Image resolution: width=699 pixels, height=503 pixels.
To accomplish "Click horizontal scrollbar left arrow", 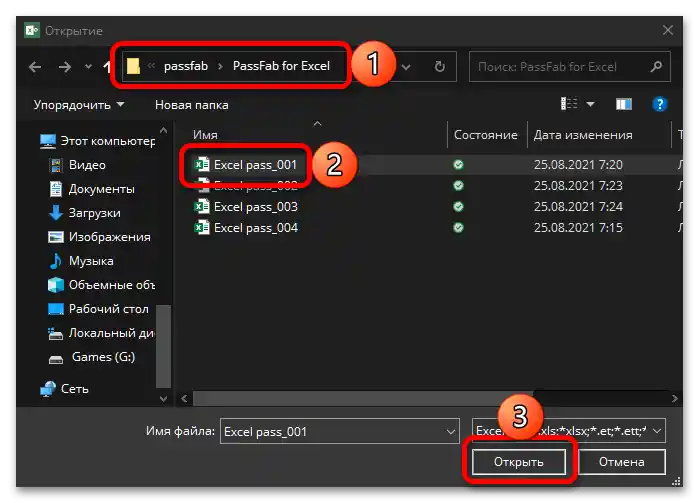I will tap(185, 399).
